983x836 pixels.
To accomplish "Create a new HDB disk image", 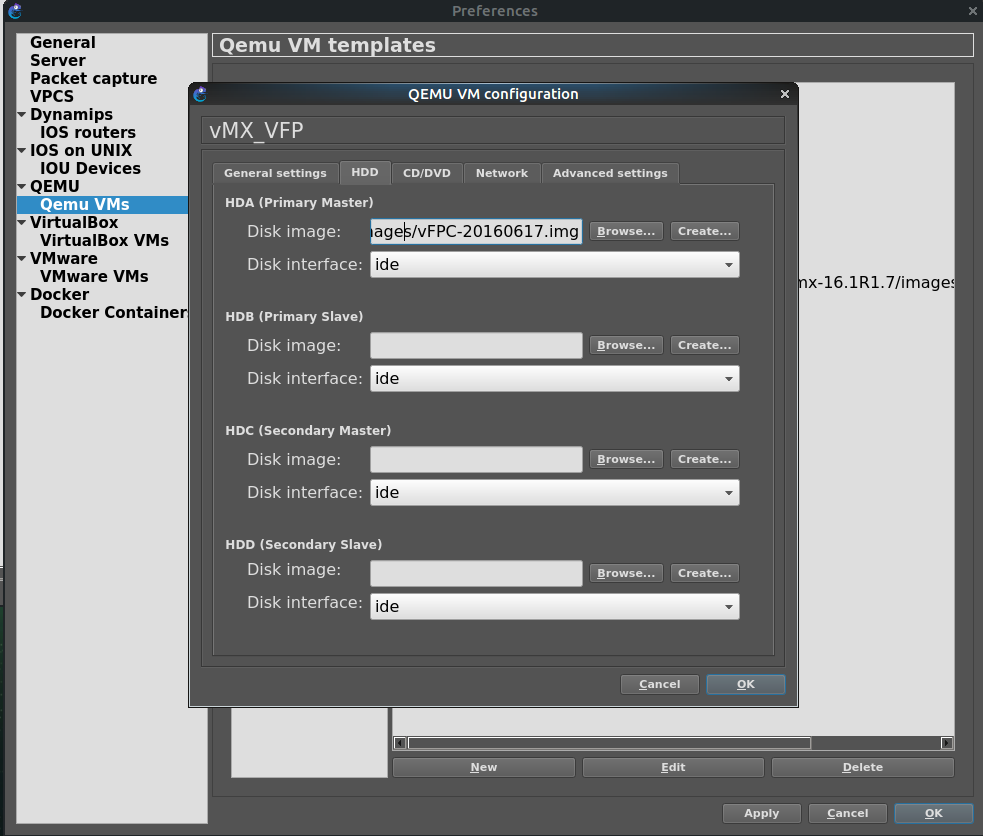I will (705, 345).
